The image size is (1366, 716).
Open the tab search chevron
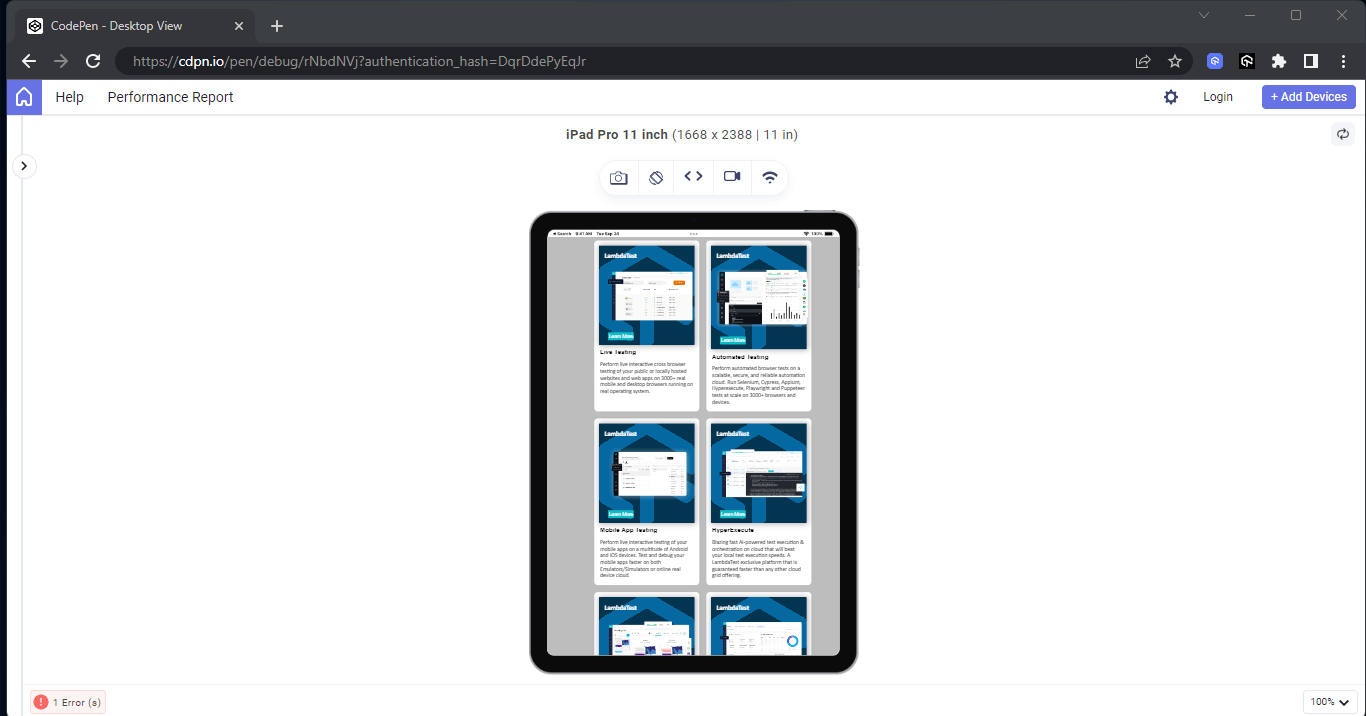1204,15
